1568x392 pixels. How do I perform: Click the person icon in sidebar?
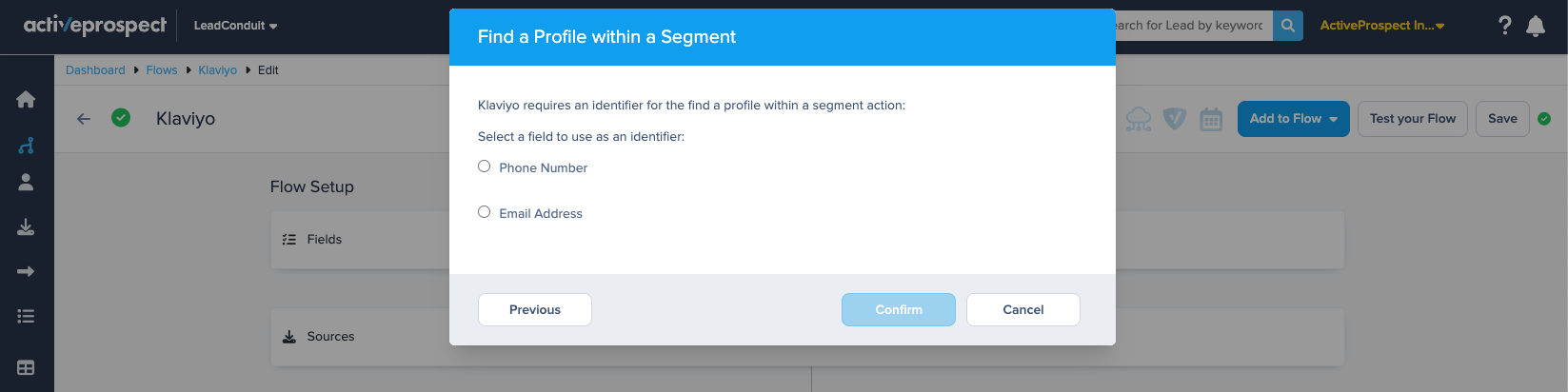click(26, 183)
